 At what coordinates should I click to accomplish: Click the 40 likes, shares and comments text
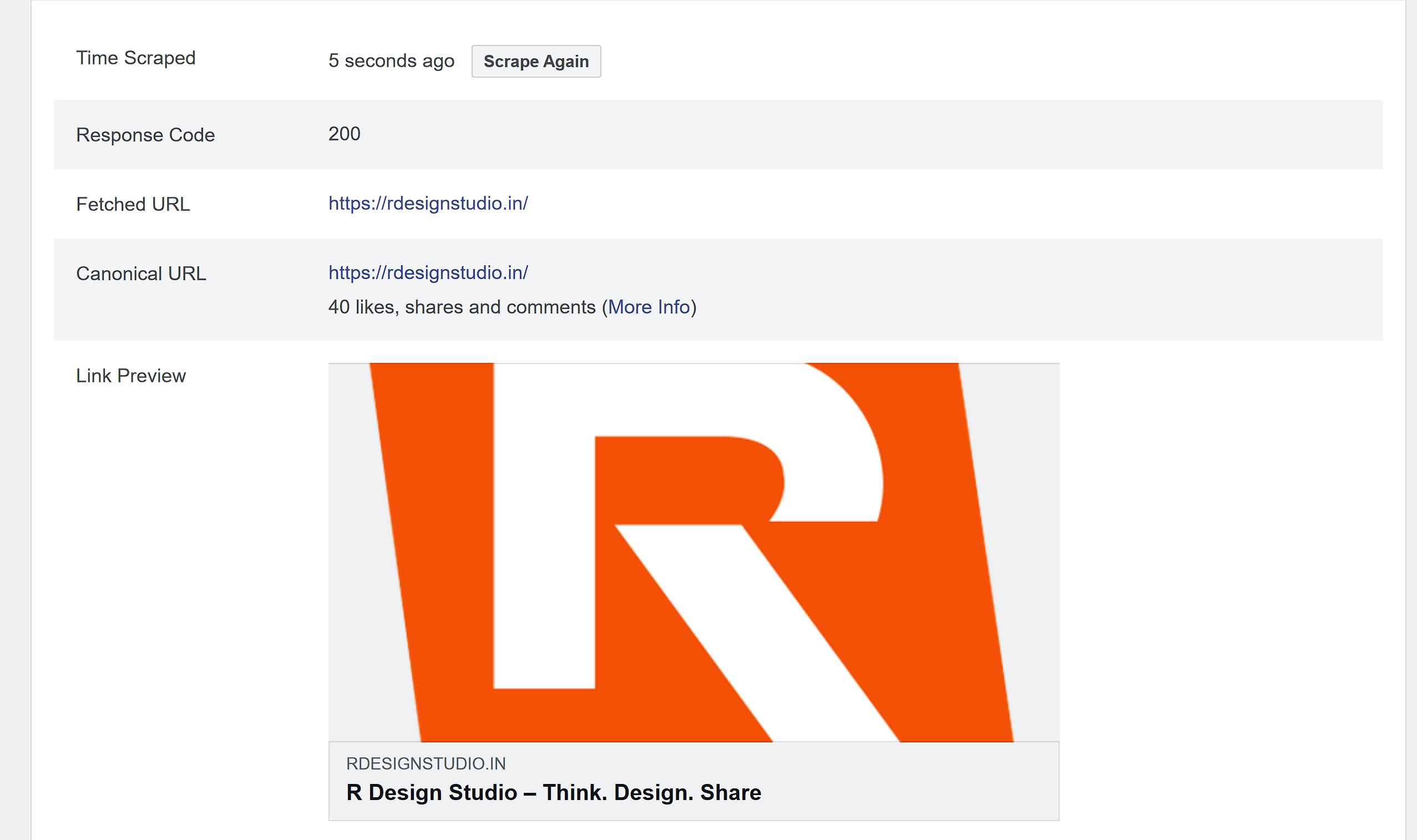pos(461,307)
